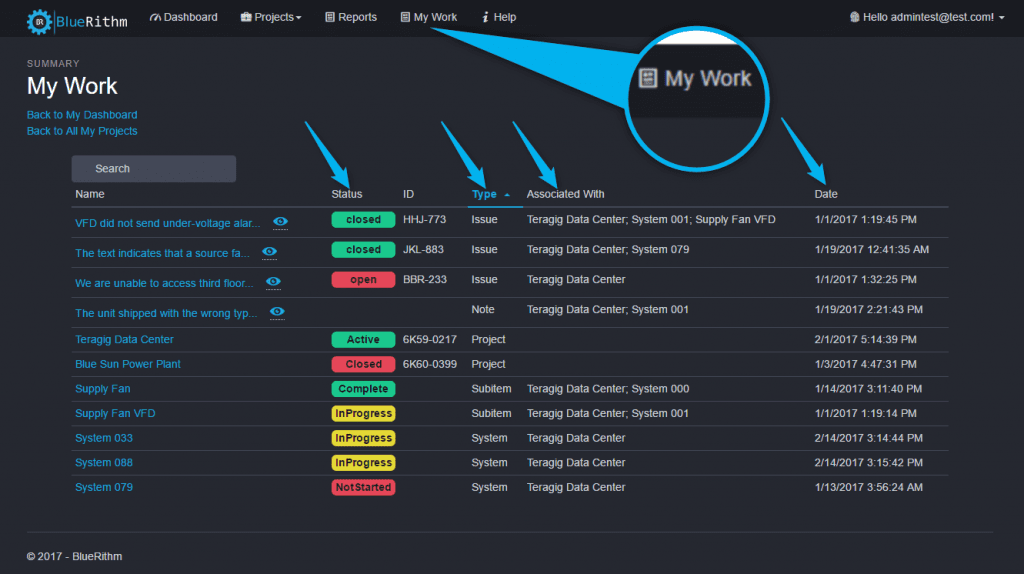Open Blue Sun Power Plant project
The width and height of the screenshot is (1024, 574).
point(127,364)
